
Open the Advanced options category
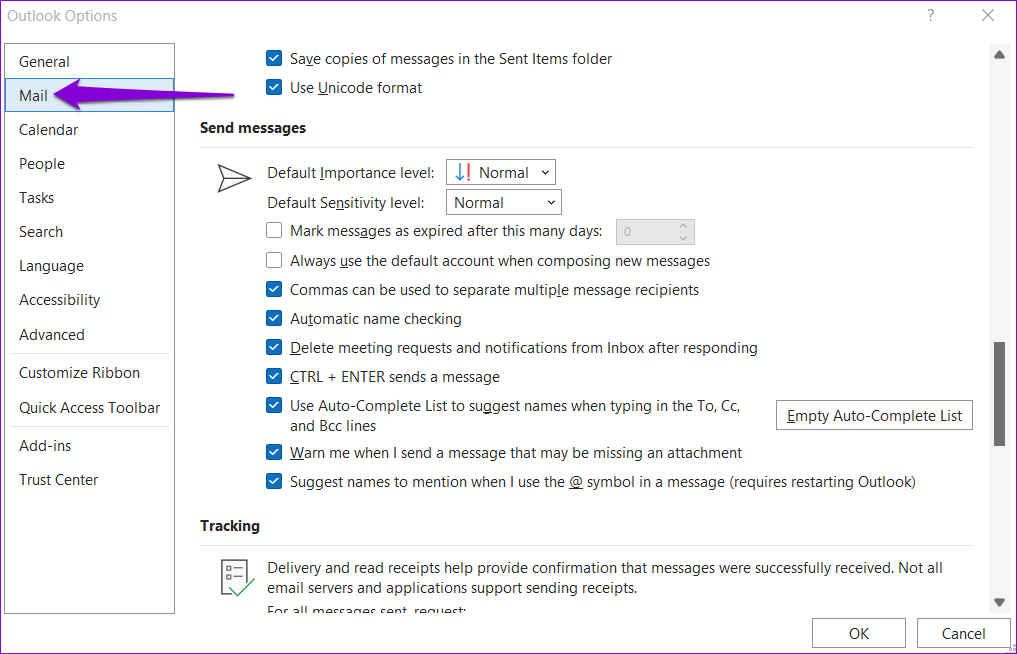[x=90, y=335]
